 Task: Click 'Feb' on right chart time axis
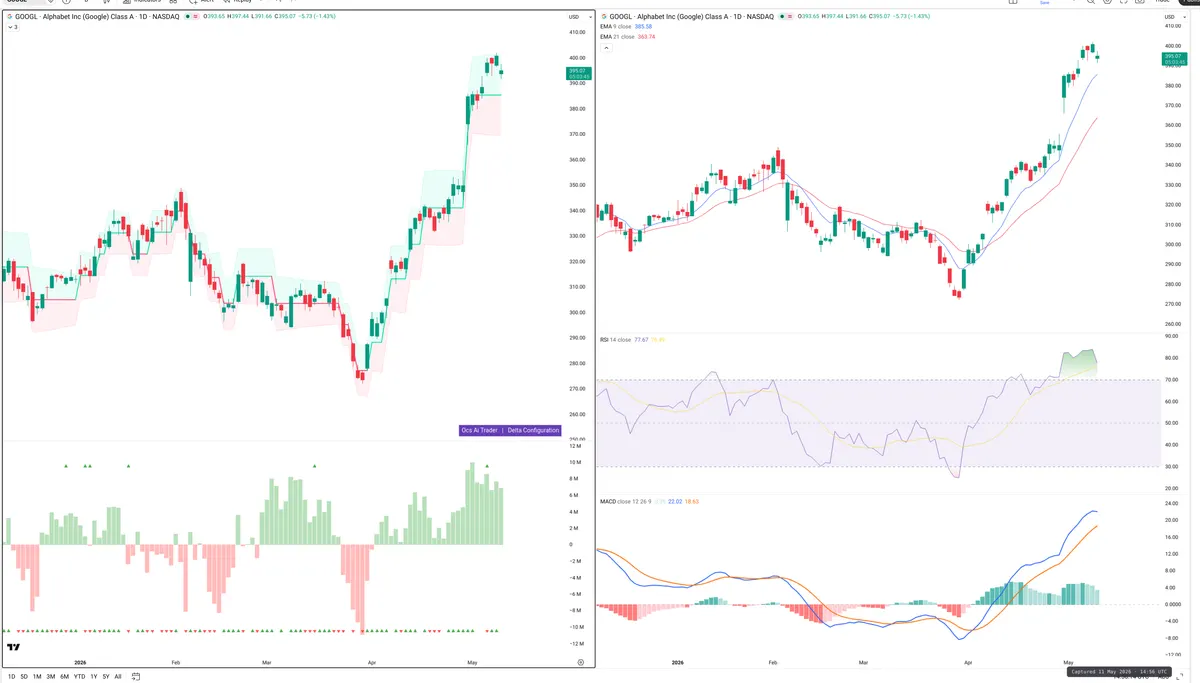pyautogui.click(x=772, y=663)
